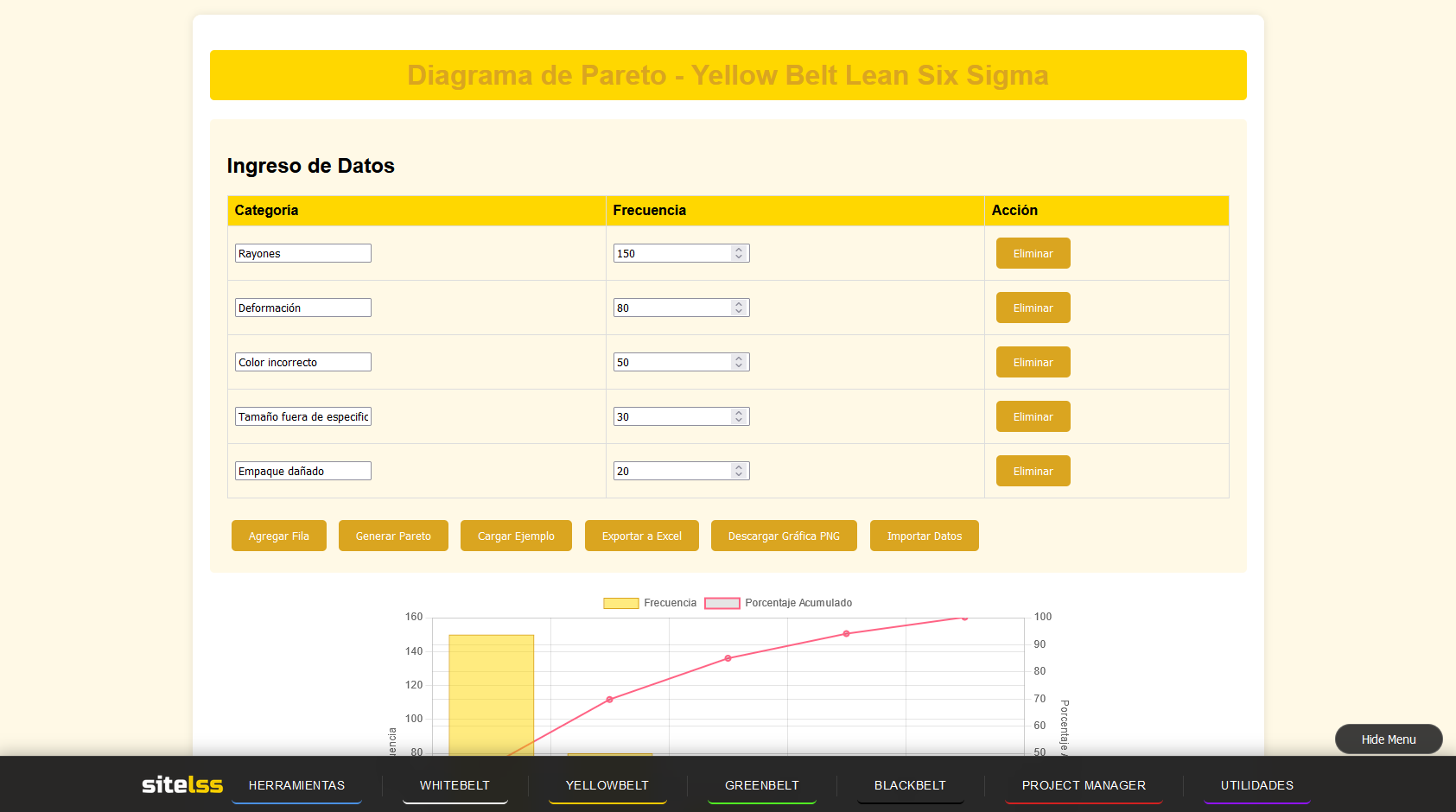Image resolution: width=1456 pixels, height=812 pixels.
Task: Adjust the Deformación frequency stepper
Action: [739, 308]
